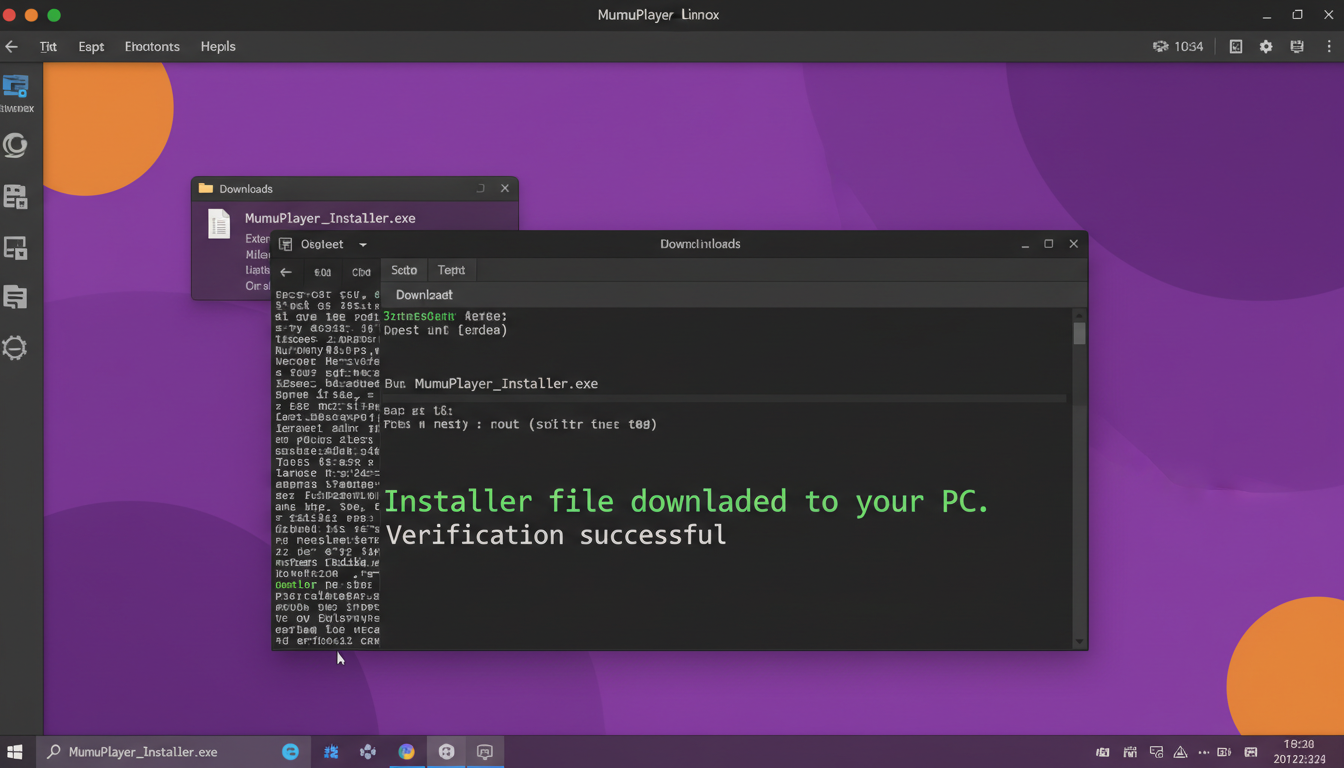Click the Downlaadt header label

[424, 295]
